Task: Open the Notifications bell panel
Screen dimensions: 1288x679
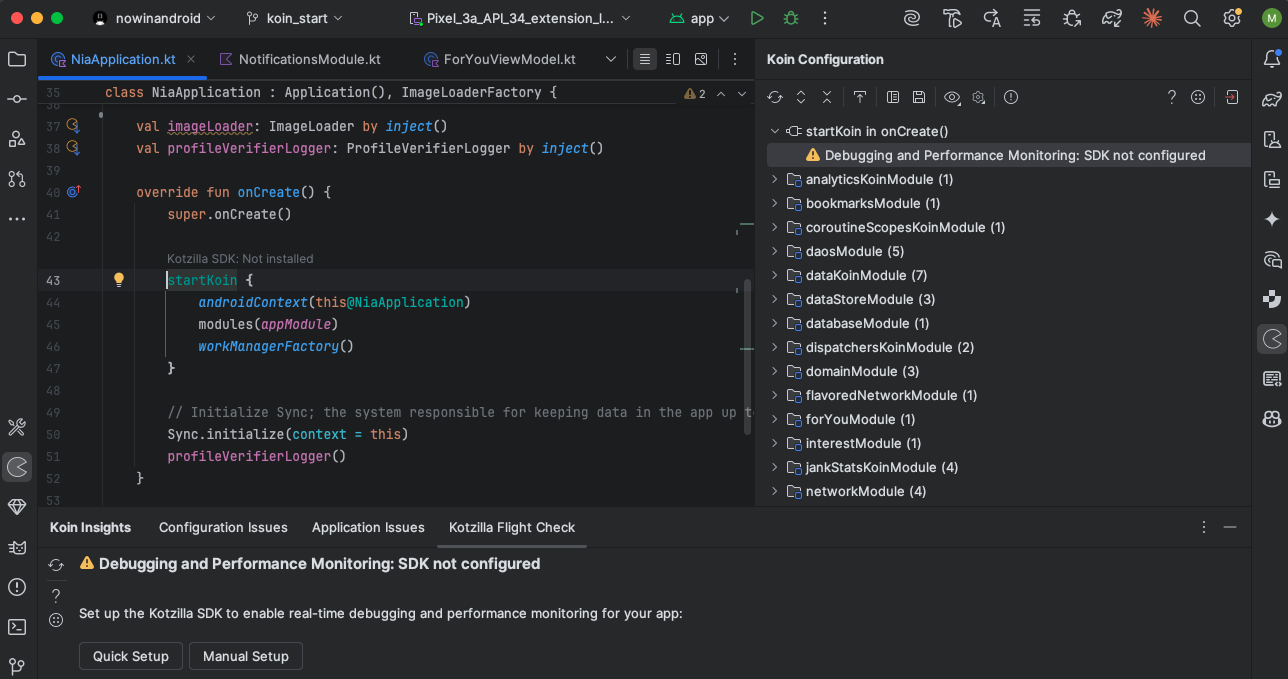Action: pyautogui.click(x=1271, y=59)
